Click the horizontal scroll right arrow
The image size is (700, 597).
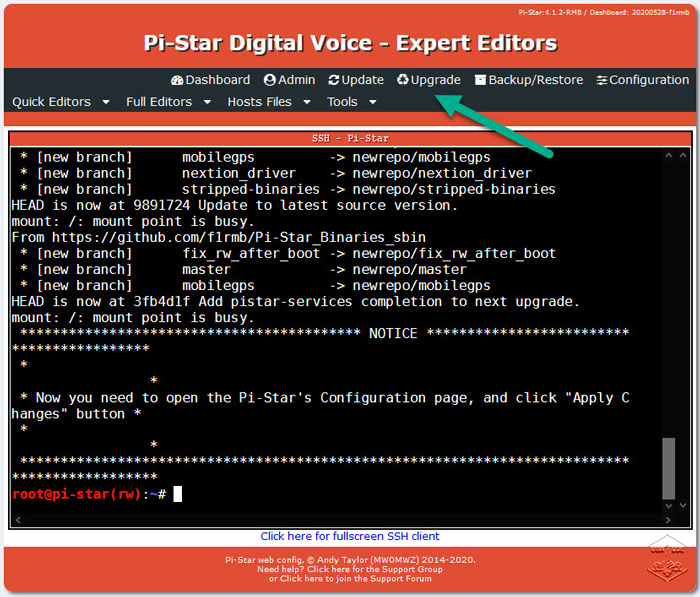click(668, 520)
